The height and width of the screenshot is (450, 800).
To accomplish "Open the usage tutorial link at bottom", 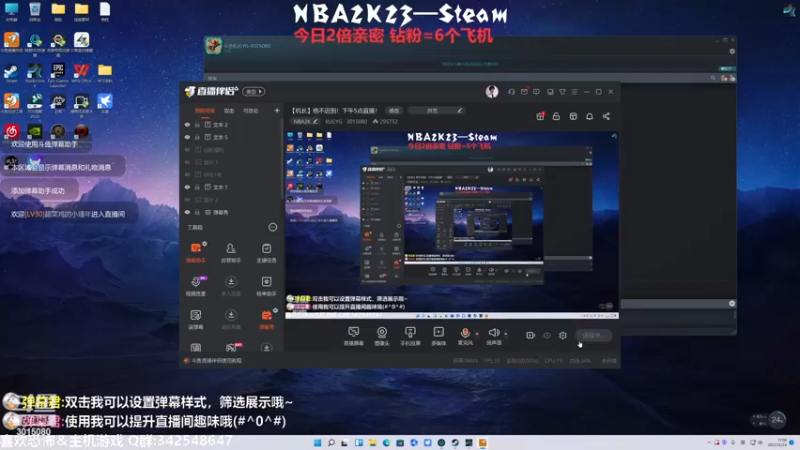I will coord(213,361).
